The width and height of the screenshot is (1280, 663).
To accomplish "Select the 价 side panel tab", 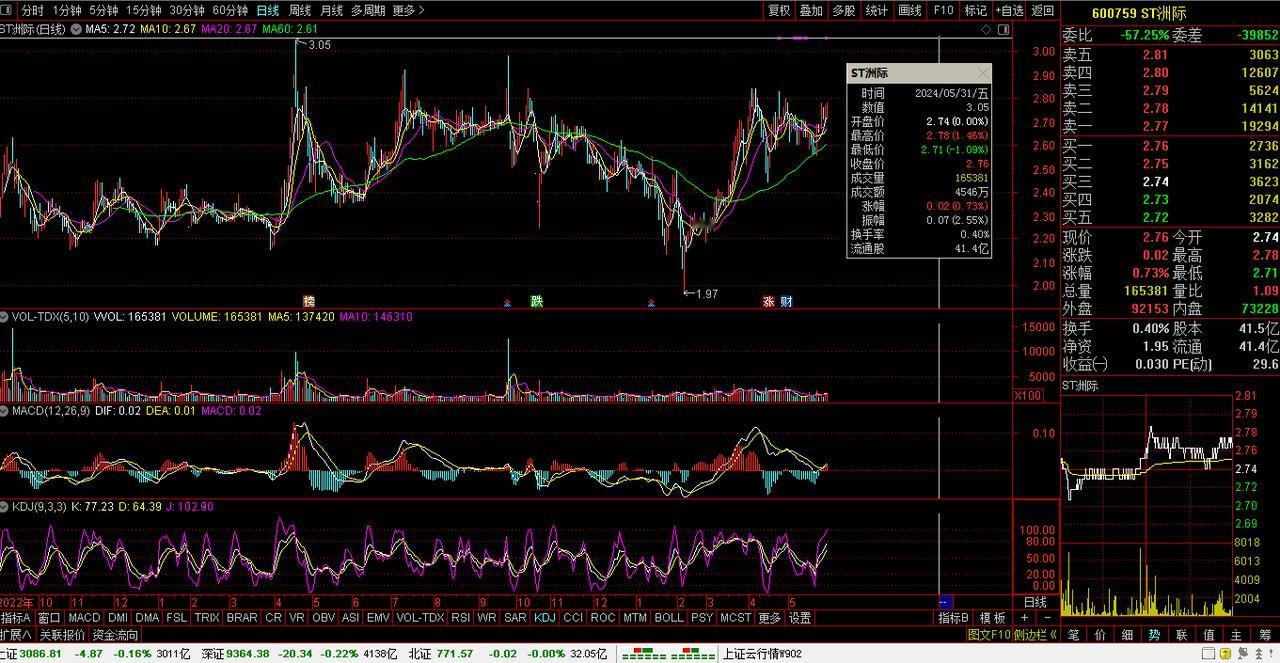I will pos(1100,635).
